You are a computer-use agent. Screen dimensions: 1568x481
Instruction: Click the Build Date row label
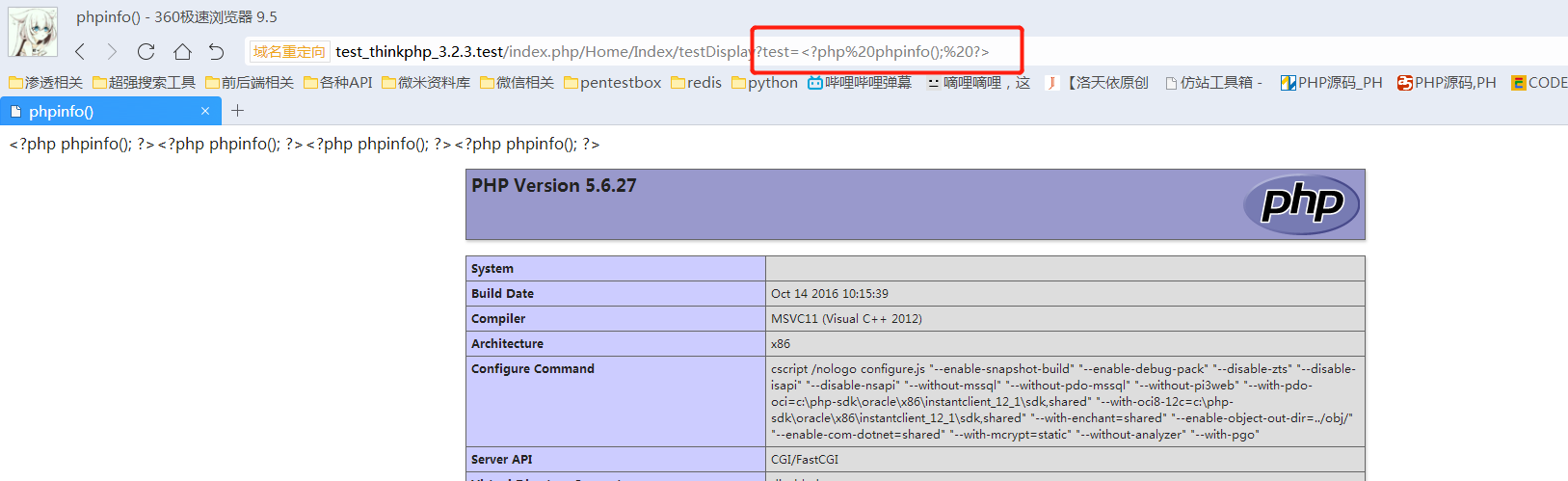pyautogui.click(x=502, y=294)
